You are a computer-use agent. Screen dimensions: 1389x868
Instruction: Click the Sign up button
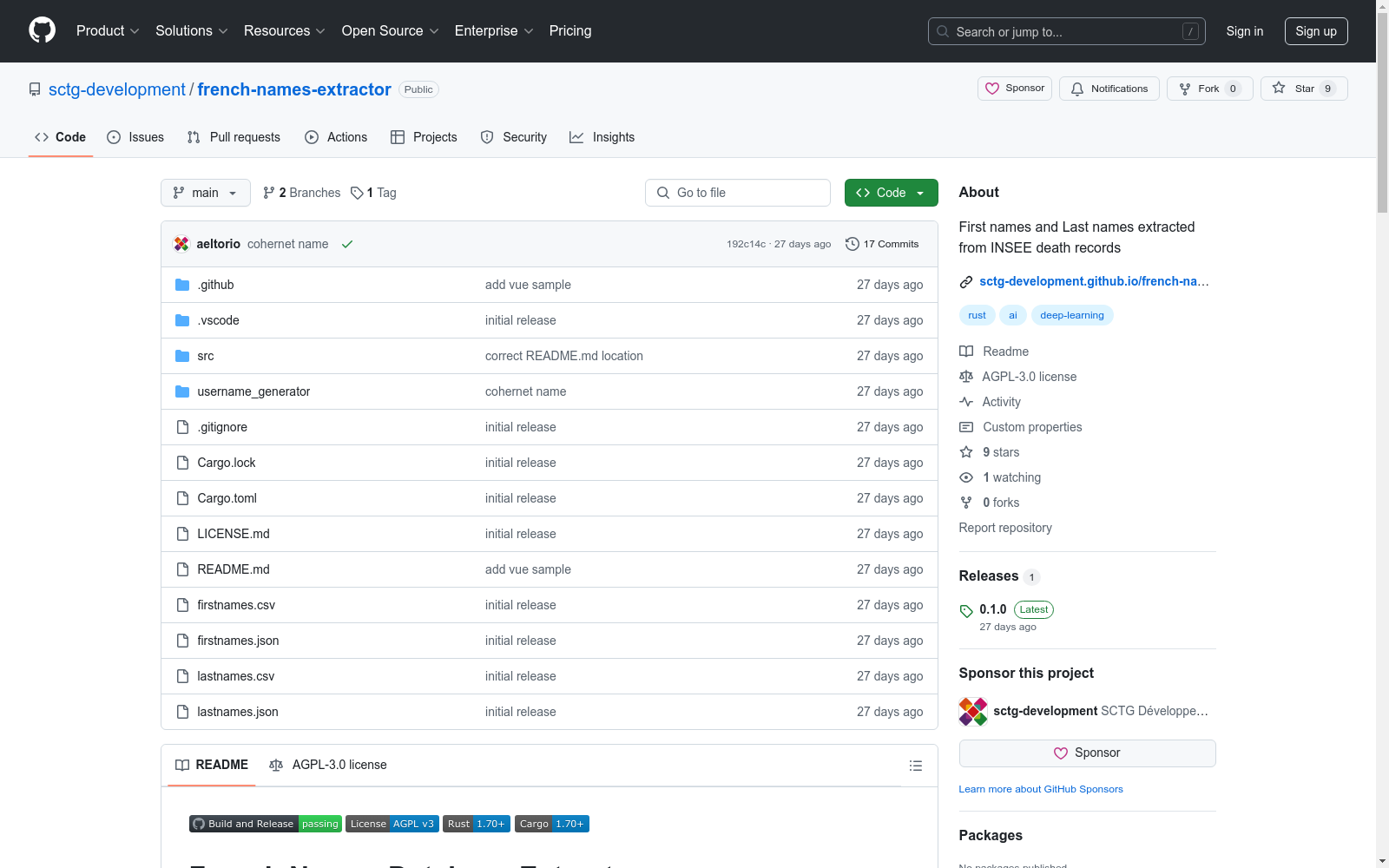pyautogui.click(x=1316, y=31)
